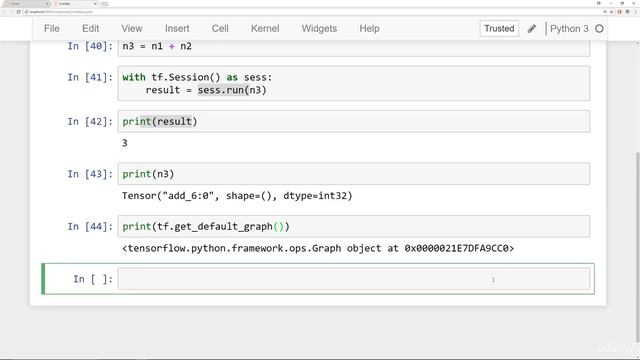Open the View menu
The height and width of the screenshot is (360, 640).
tap(131, 29)
